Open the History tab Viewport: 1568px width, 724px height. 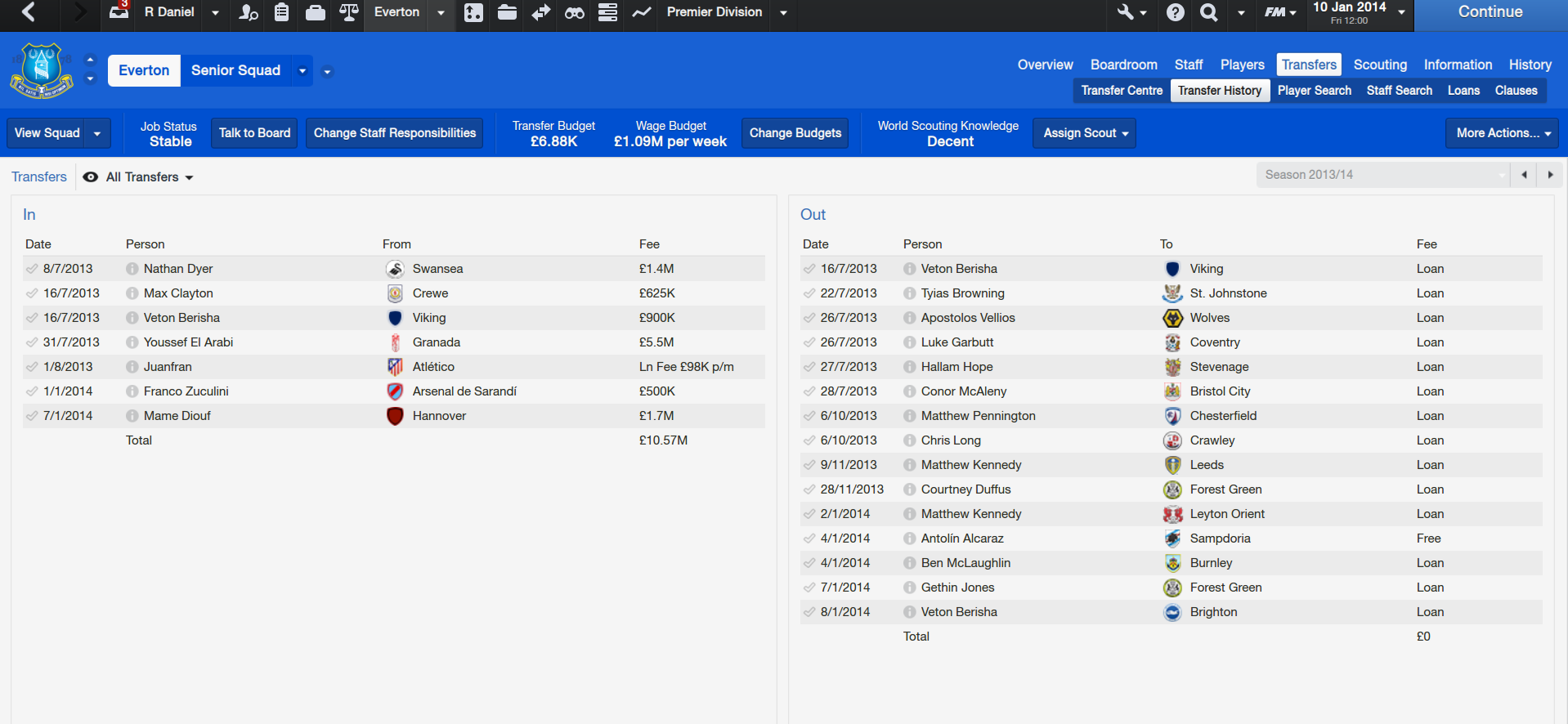pyautogui.click(x=1530, y=65)
